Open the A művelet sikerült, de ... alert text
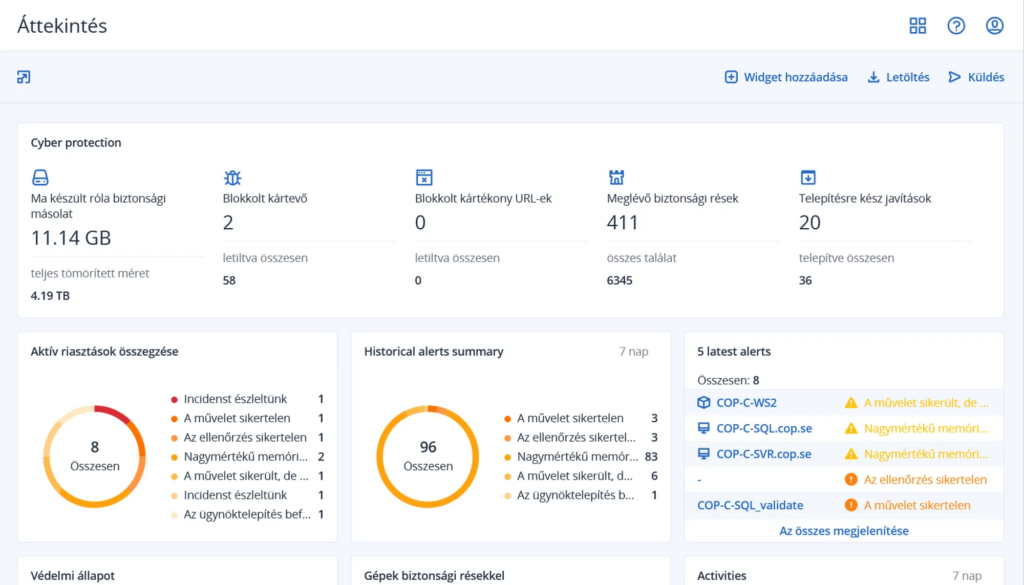This screenshot has height=585, width=1024. (926, 403)
